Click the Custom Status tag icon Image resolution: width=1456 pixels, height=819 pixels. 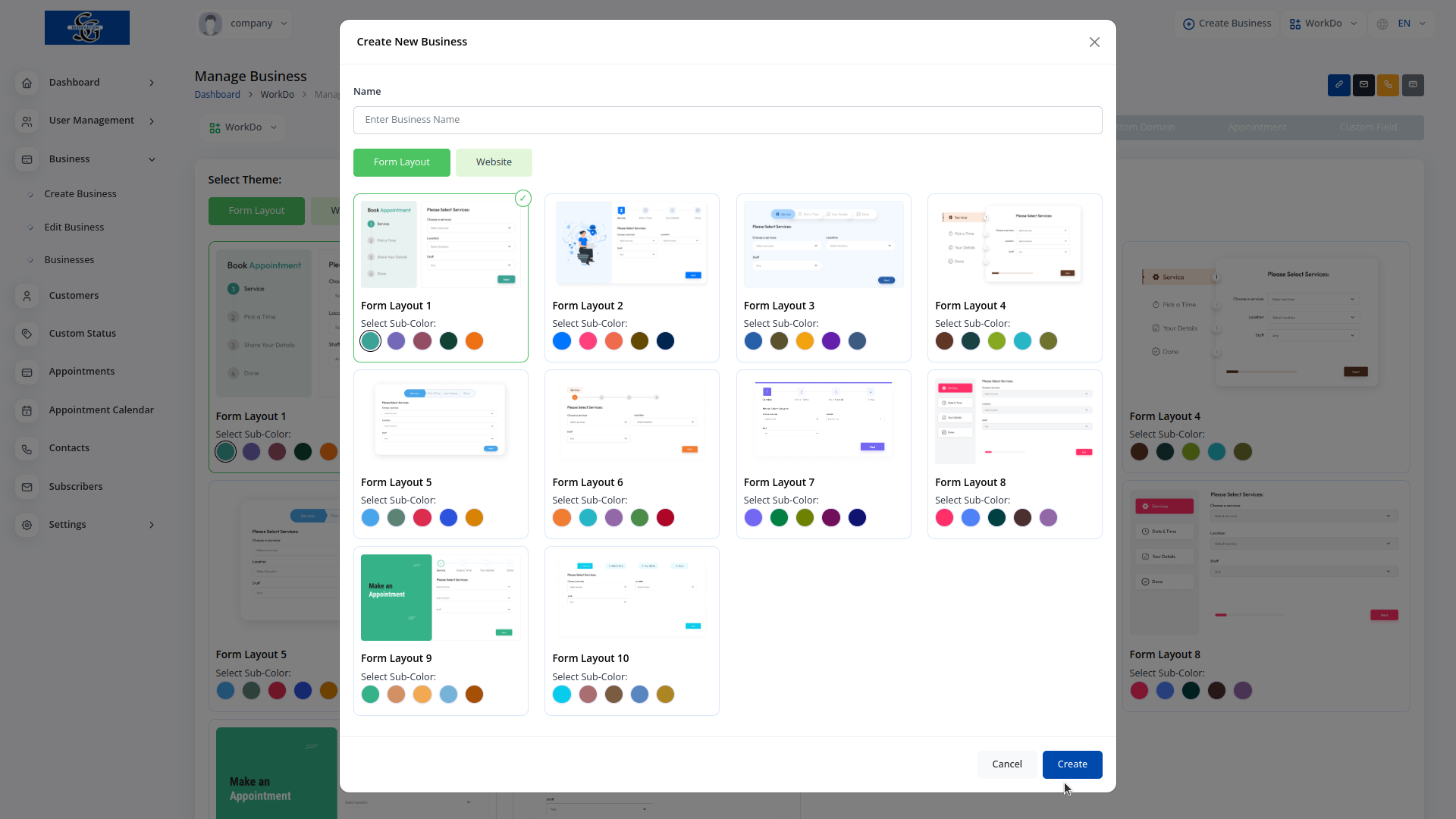[x=27, y=334]
